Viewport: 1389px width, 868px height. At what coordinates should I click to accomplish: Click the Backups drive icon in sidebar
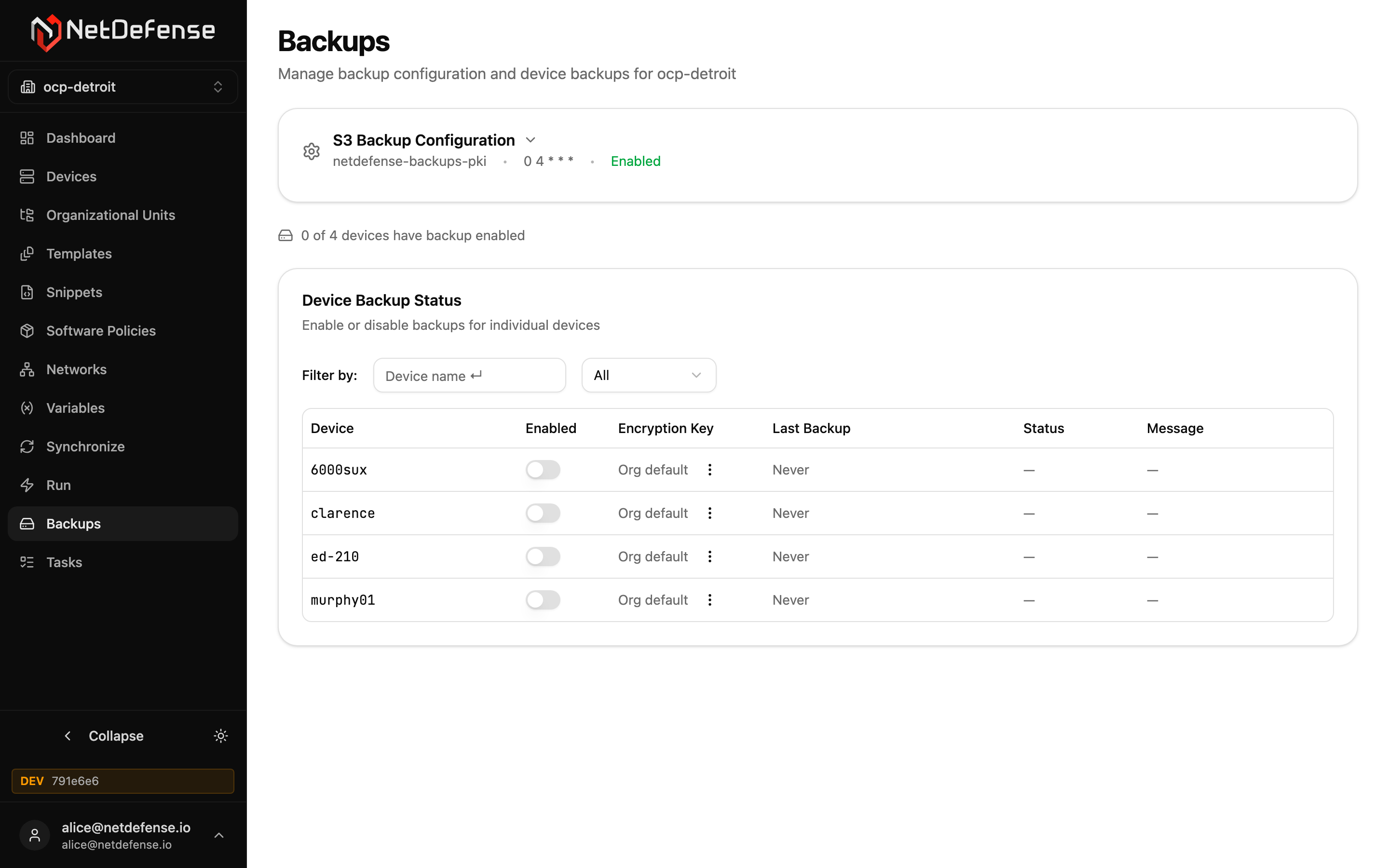pyautogui.click(x=27, y=524)
